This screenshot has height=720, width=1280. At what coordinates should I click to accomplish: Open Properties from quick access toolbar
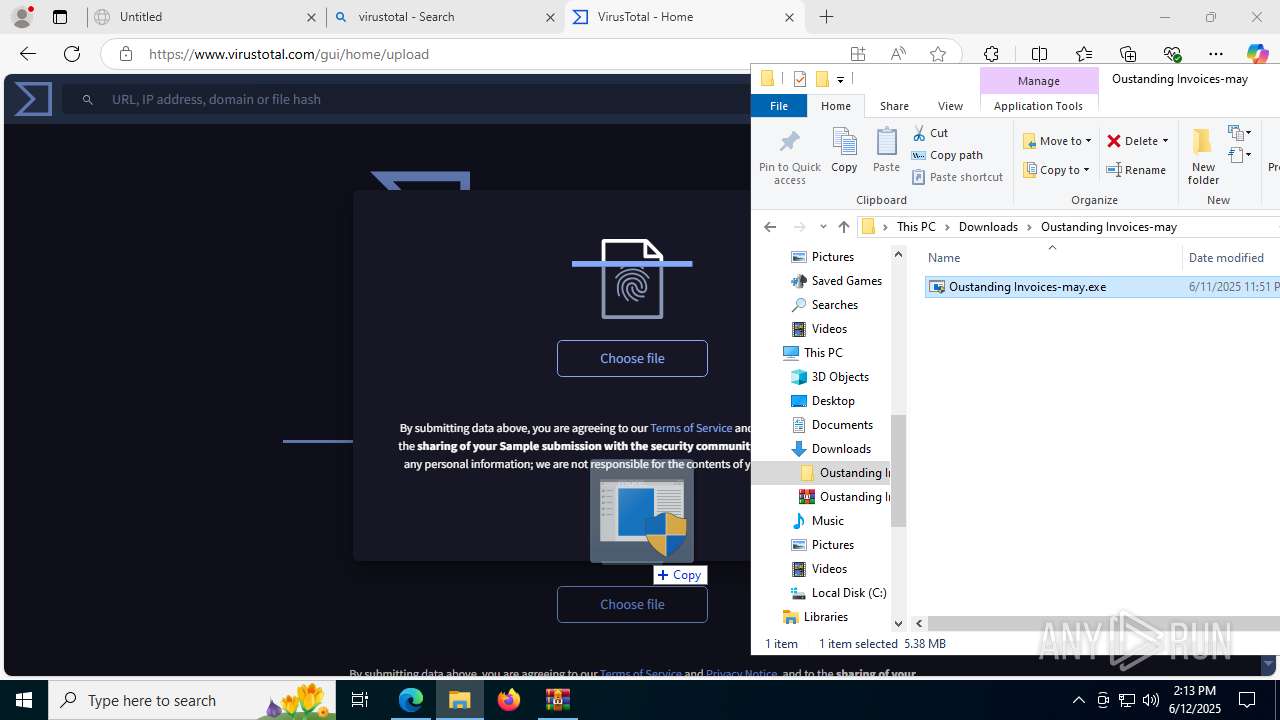pyautogui.click(x=799, y=79)
